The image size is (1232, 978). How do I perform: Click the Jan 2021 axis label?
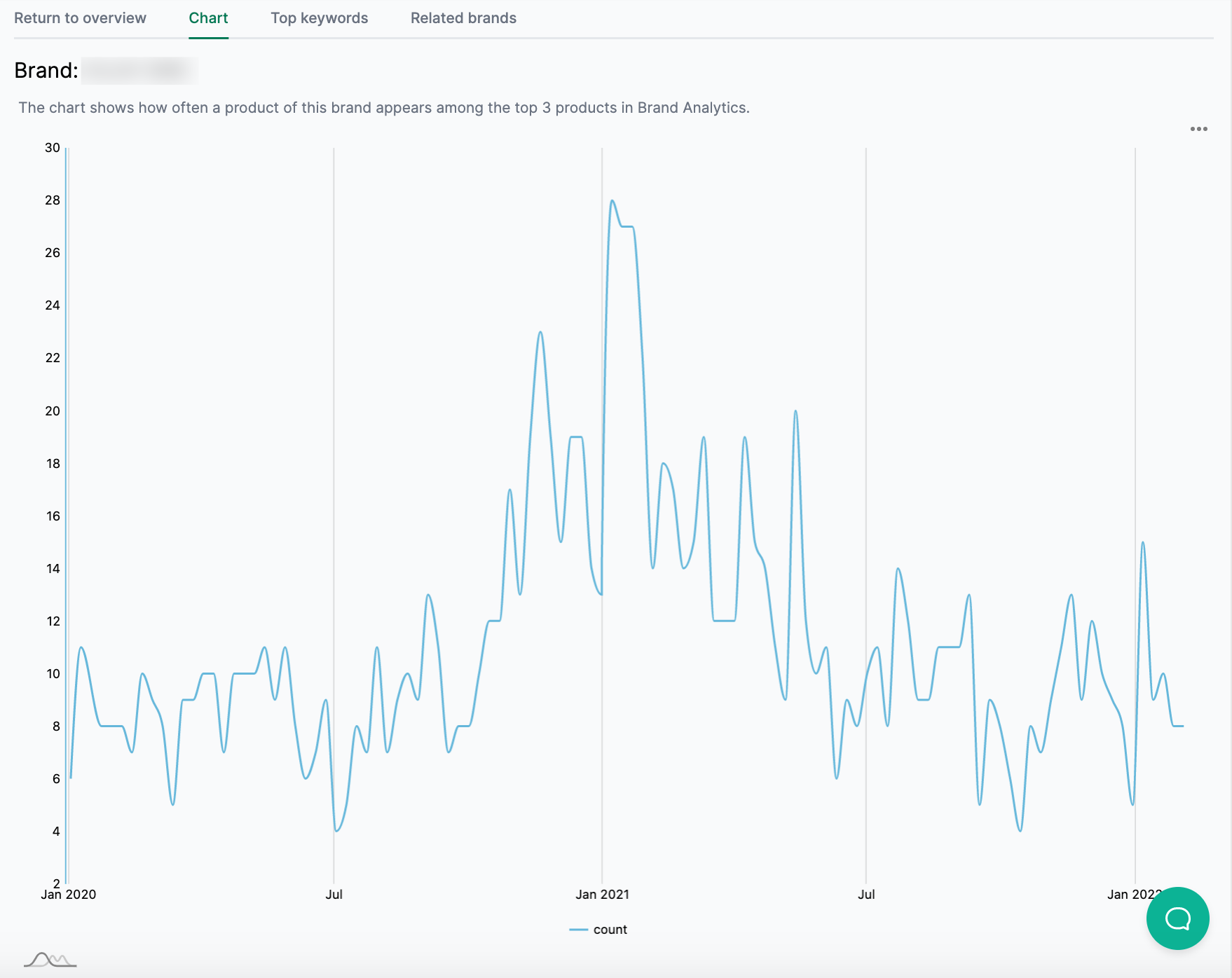click(x=601, y=894)
